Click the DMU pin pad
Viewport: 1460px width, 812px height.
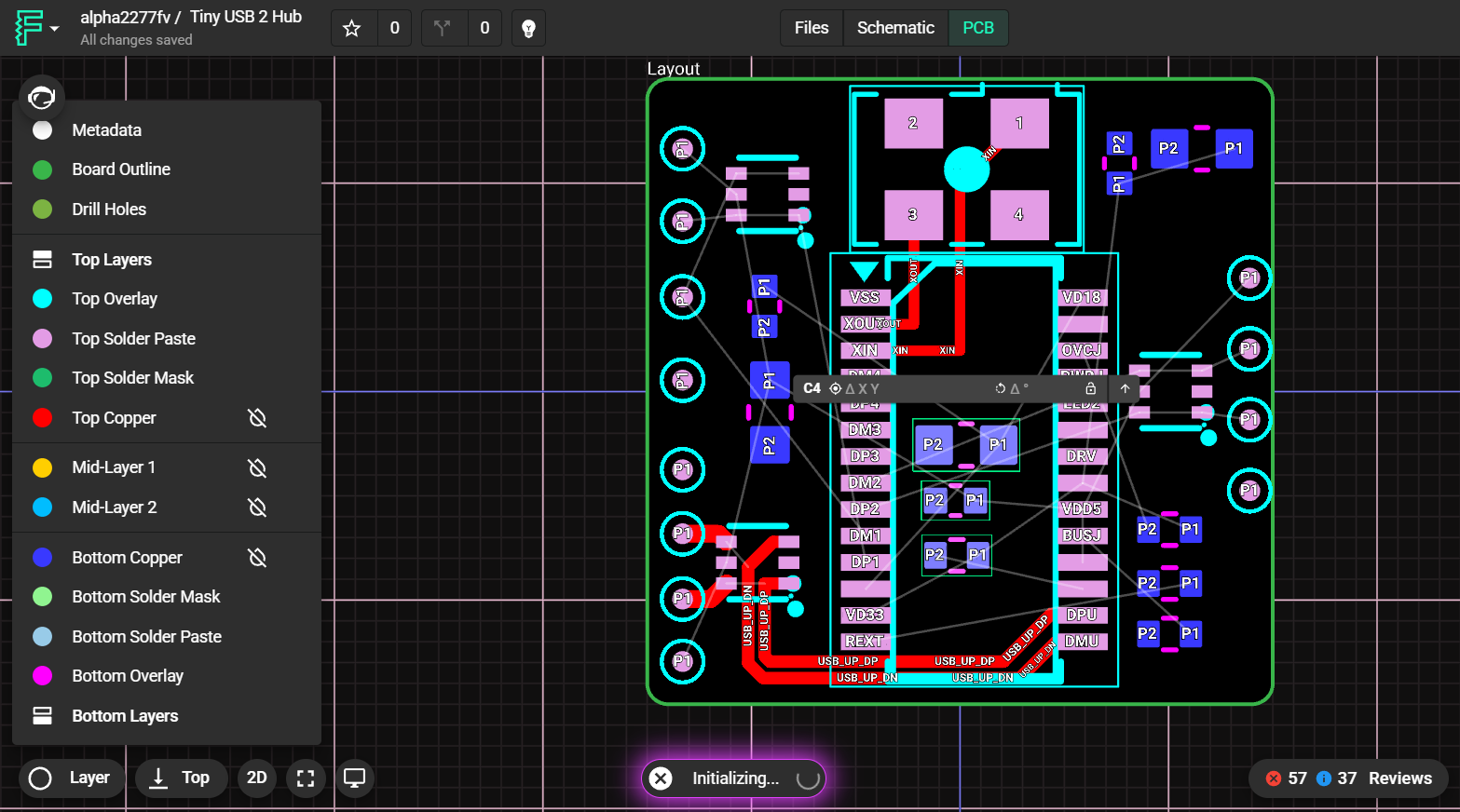(x=1083, y=642)
